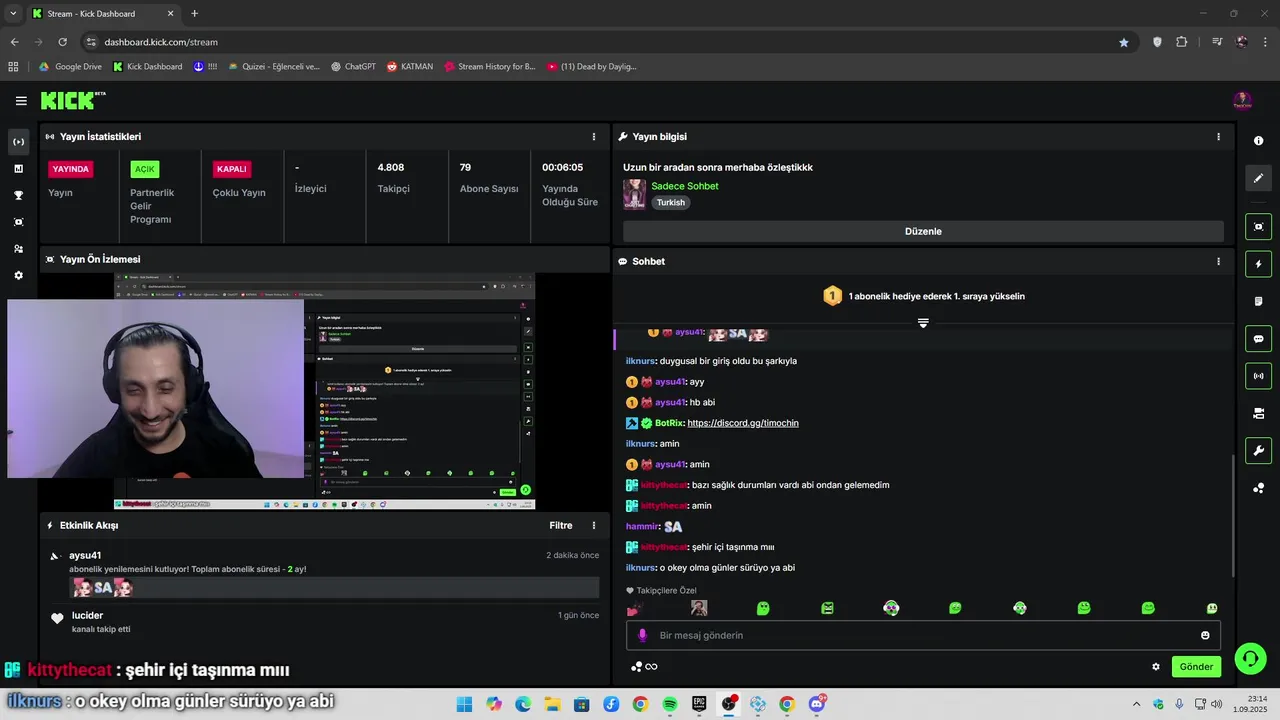Open Stream History bookmark
This screenshot has height=720, width=1280.
pos(489,67)
